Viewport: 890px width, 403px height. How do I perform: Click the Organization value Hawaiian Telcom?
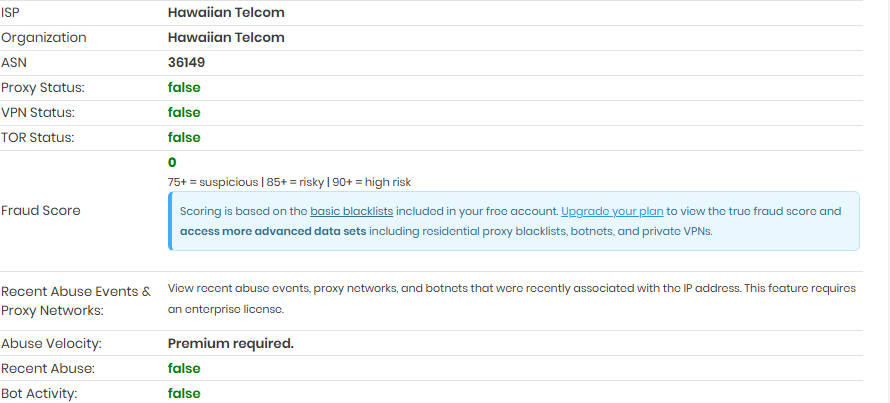pos(226,37)
